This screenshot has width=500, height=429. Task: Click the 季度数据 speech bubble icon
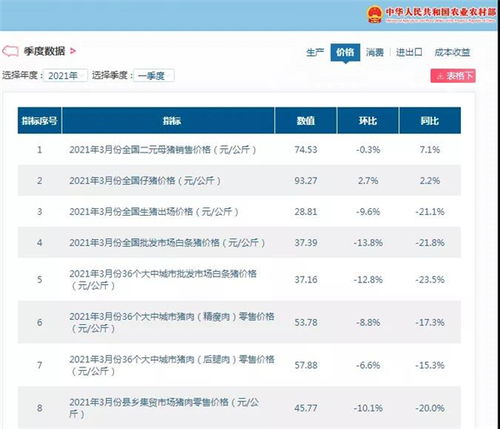click(x=10, y=51)
